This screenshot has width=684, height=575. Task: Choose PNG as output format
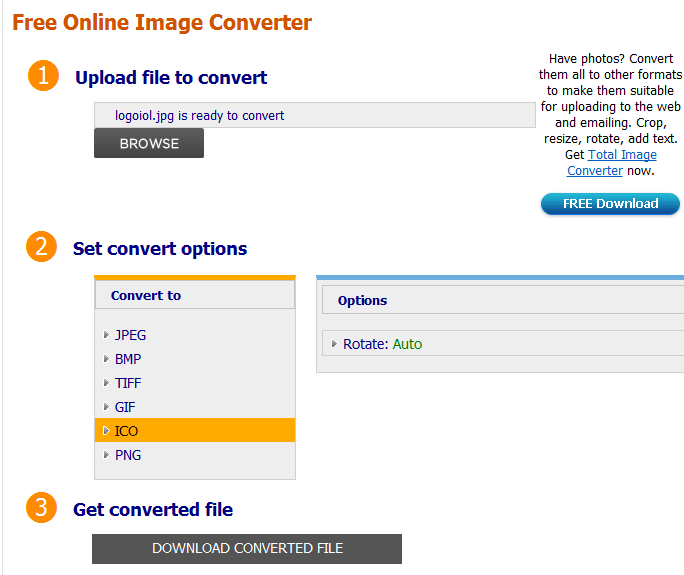(128, 455)
